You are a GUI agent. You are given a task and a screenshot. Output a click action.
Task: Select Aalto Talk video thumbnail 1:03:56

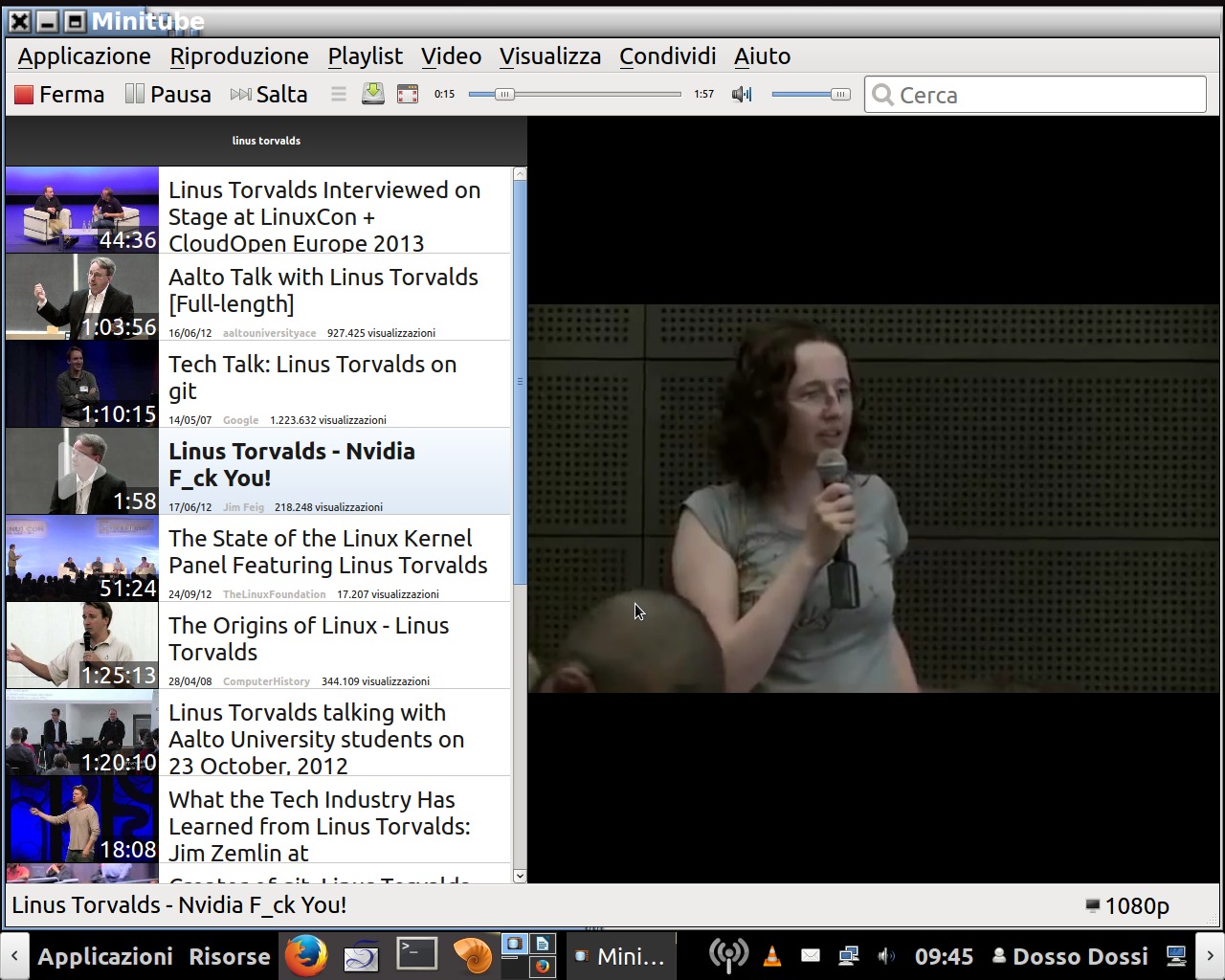point(82,297)
